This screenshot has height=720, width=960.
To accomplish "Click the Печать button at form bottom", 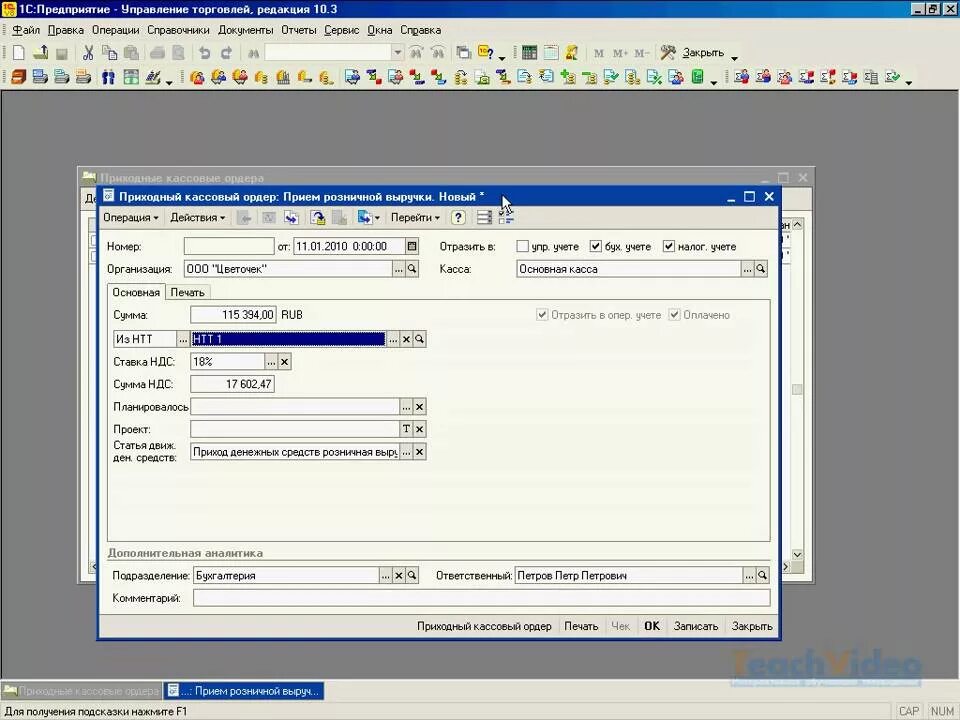I will click(x=581, y=626).
